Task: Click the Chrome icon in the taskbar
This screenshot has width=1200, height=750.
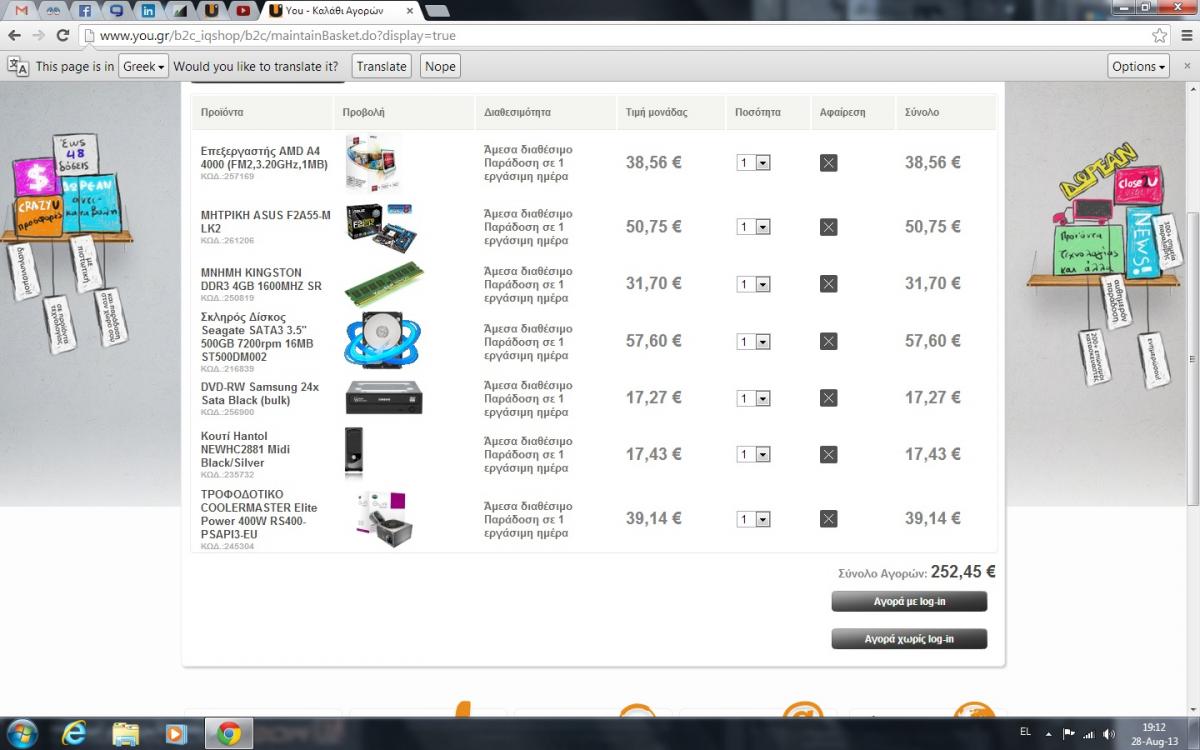Action: [x=228, y=733]
